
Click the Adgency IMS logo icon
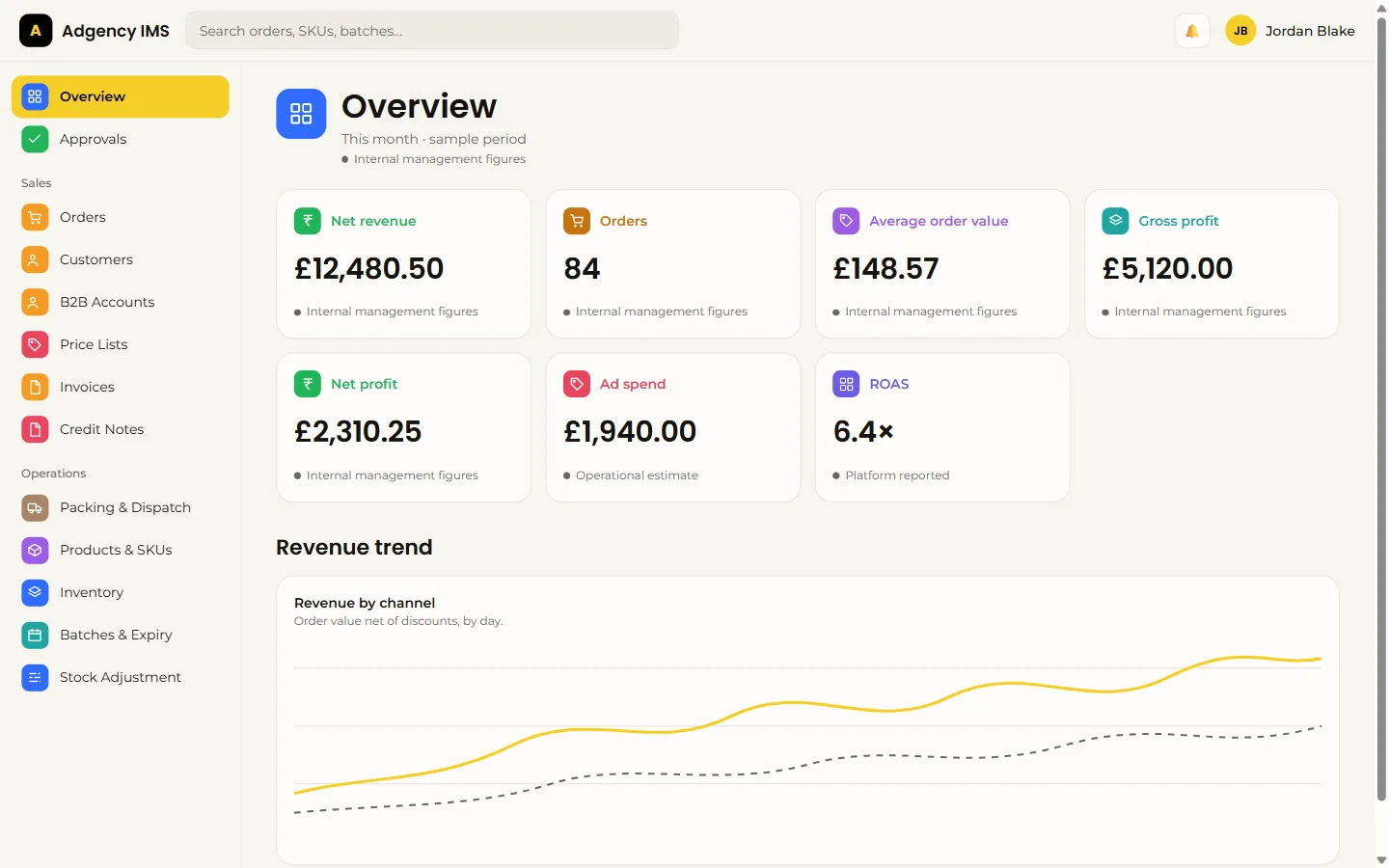coord(36,31)
